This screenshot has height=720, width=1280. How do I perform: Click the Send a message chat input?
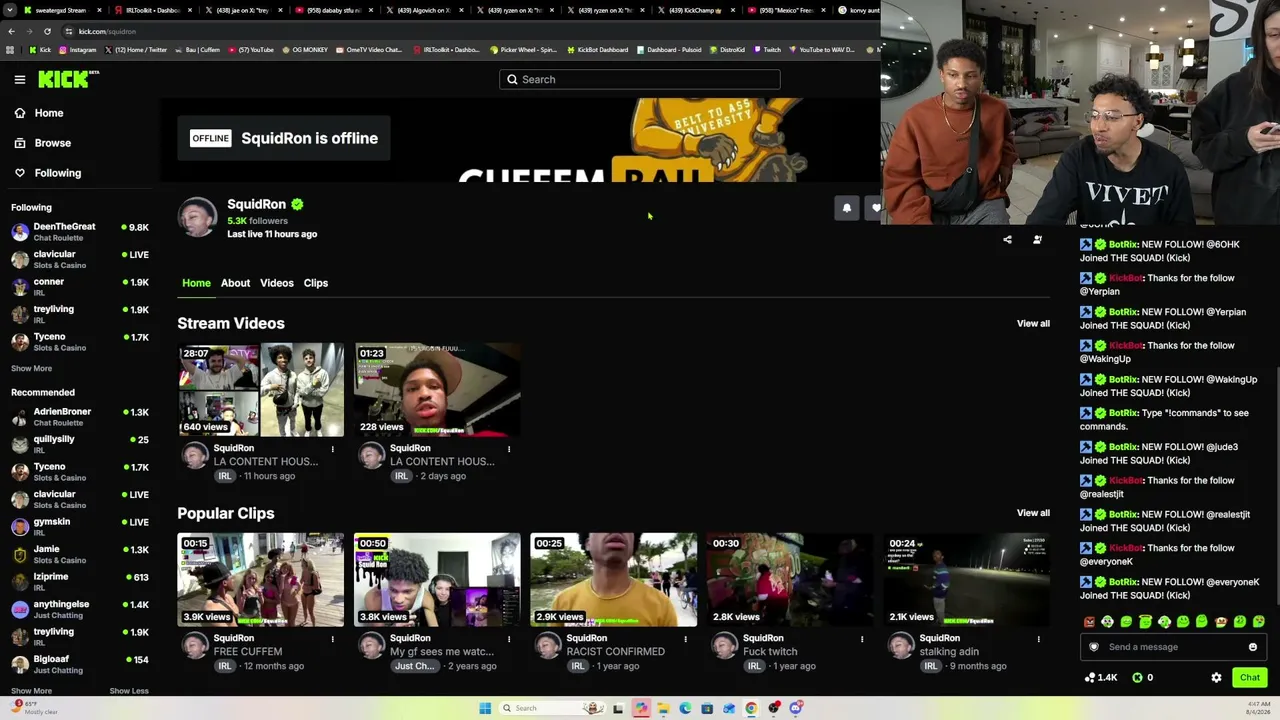click(x=1172, y=647)
